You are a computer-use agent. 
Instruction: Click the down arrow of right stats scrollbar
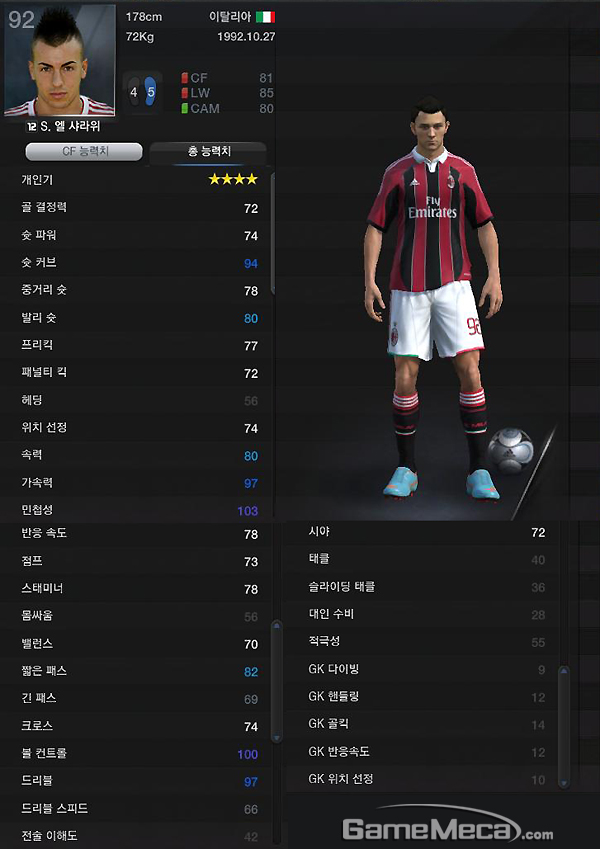click(x=564, y=782)
